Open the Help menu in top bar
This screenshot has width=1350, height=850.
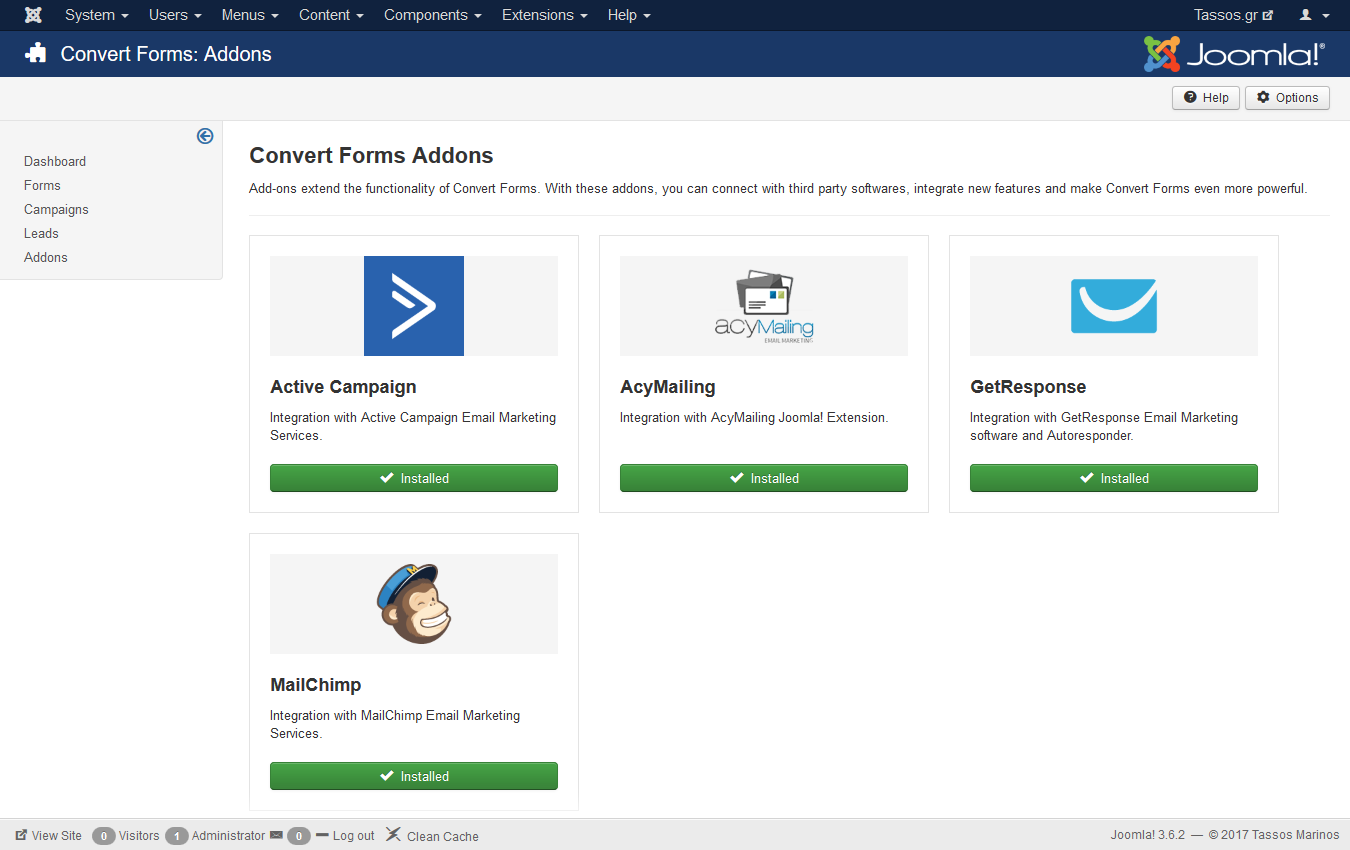click(629, 15)
